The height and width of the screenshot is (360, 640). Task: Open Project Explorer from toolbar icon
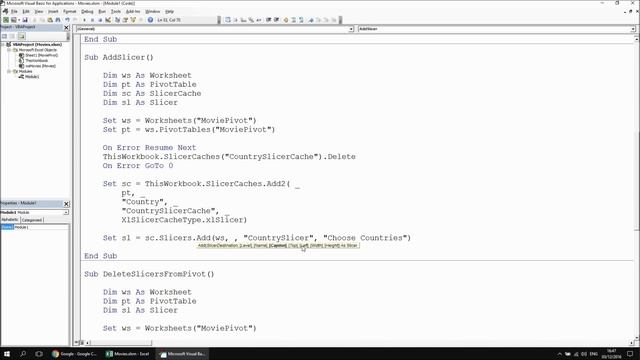118,20
